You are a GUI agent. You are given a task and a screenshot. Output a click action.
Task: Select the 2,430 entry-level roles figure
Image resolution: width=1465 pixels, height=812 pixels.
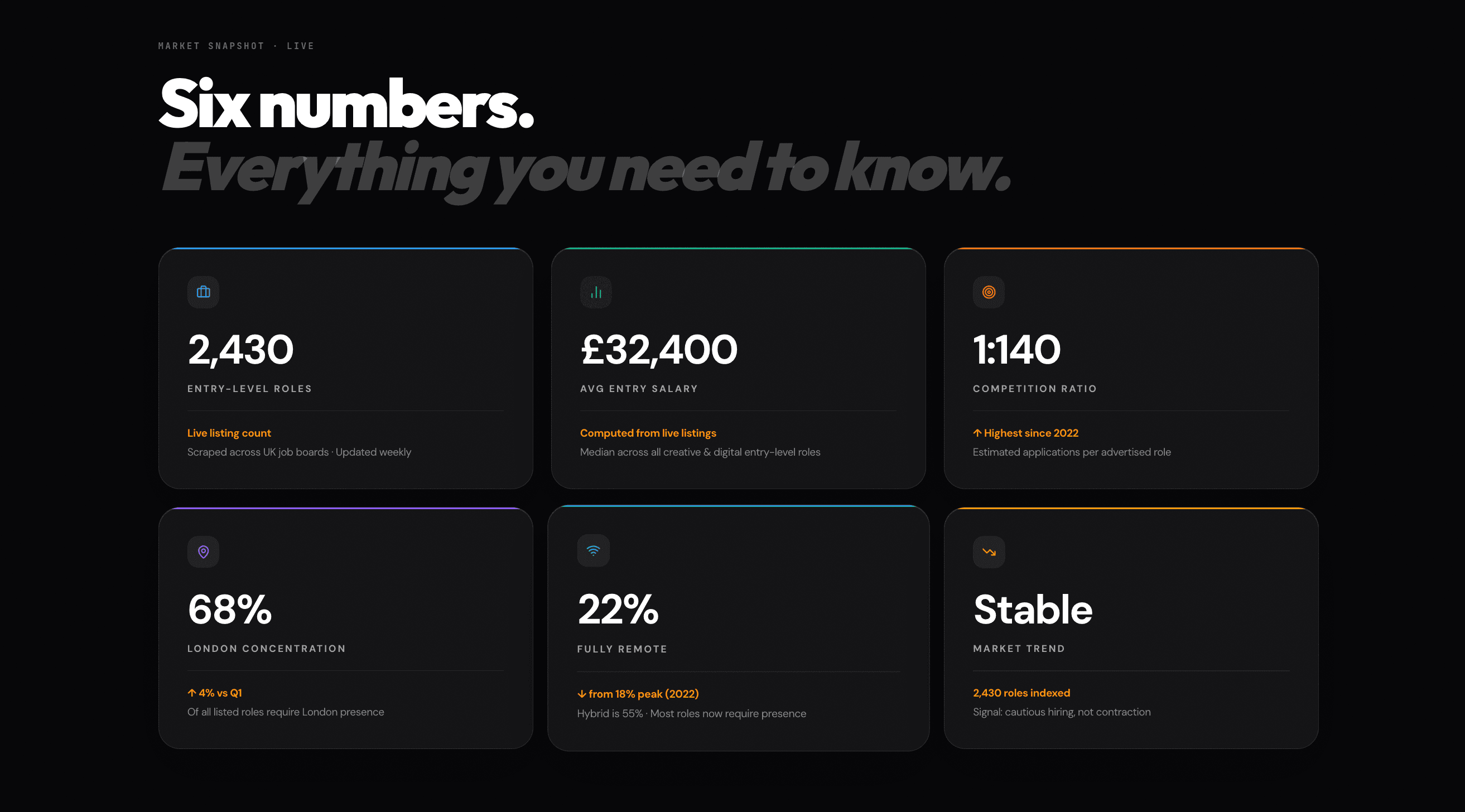240,349
